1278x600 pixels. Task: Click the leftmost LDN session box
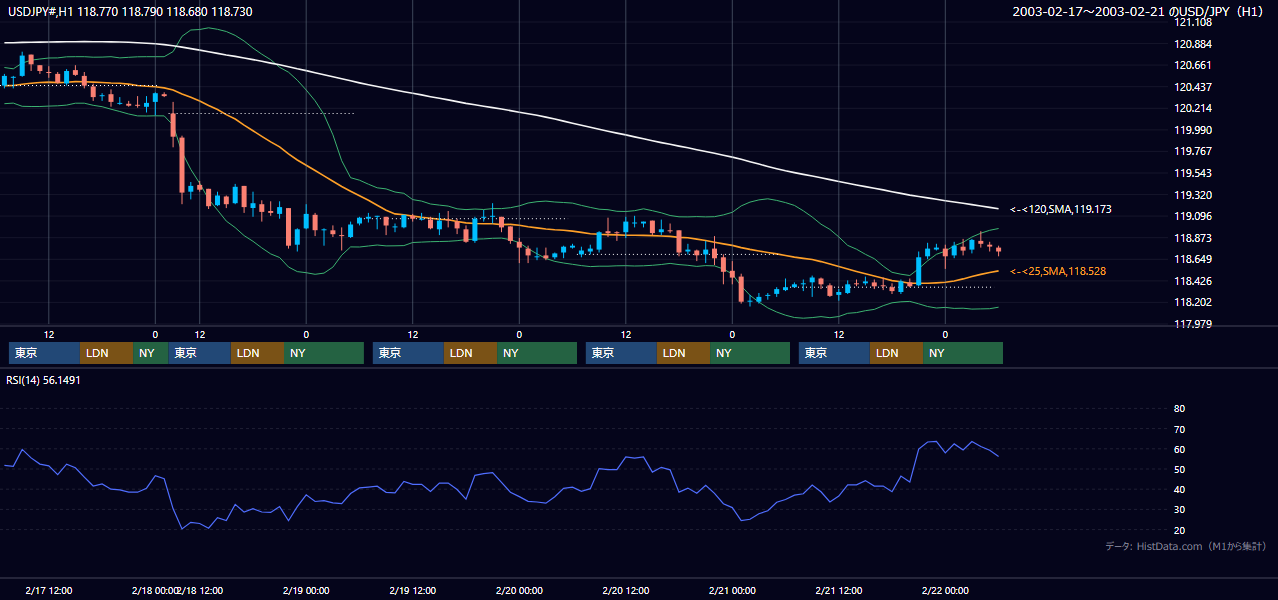point(106,353)
